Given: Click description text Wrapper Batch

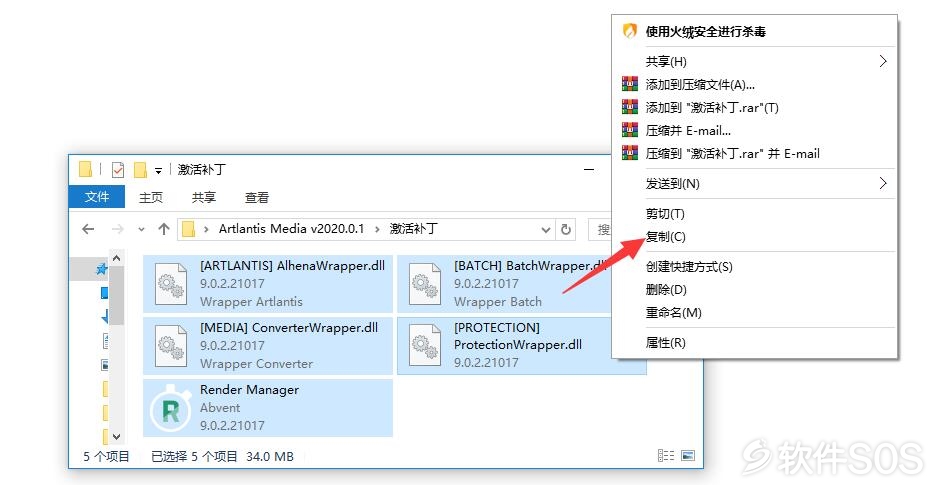Looking at the screenshot, I should 498,302.
